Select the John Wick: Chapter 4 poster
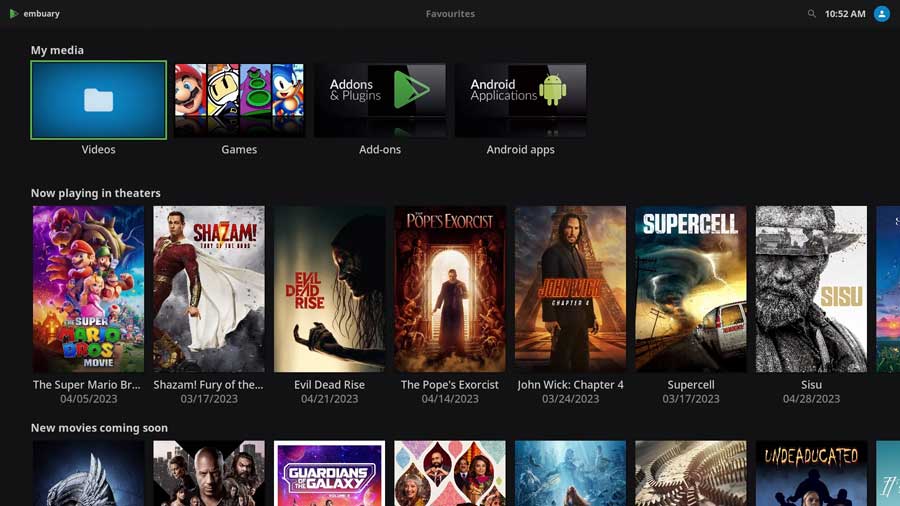Viewport: 900px width, 506px height. click(x=571, y=289)
